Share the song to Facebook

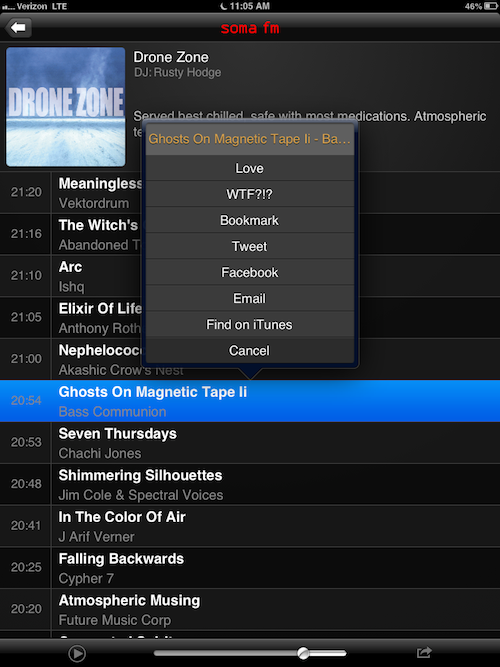[x=250, y=272]
